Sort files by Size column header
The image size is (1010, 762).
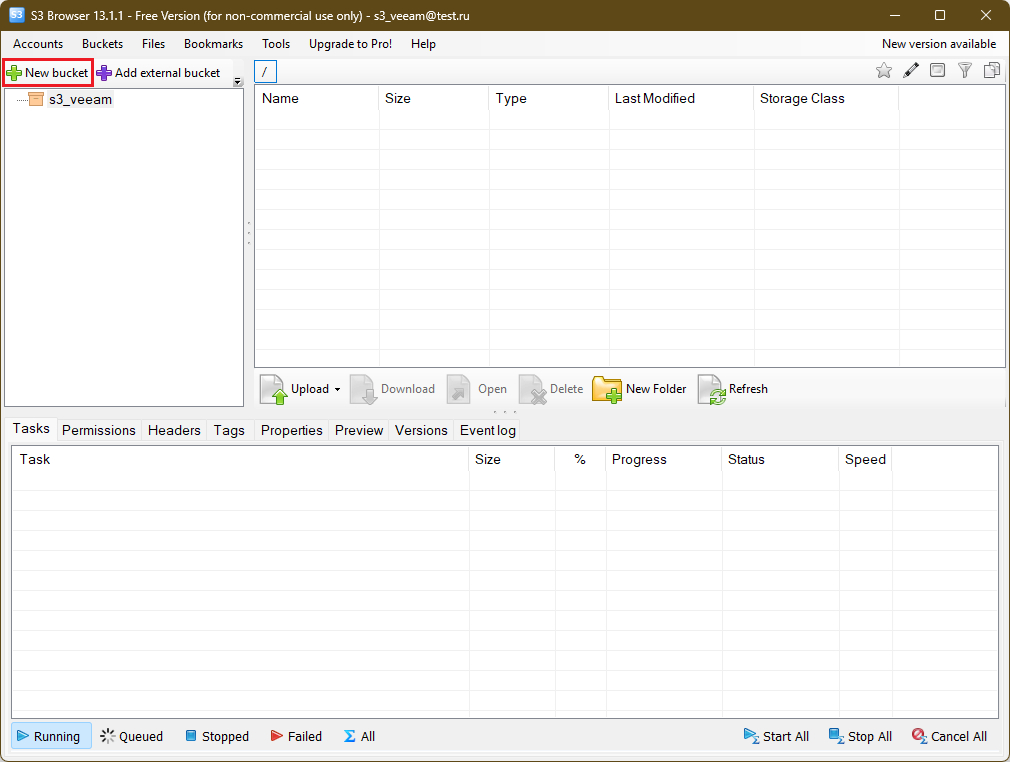(x=434, y=99)
